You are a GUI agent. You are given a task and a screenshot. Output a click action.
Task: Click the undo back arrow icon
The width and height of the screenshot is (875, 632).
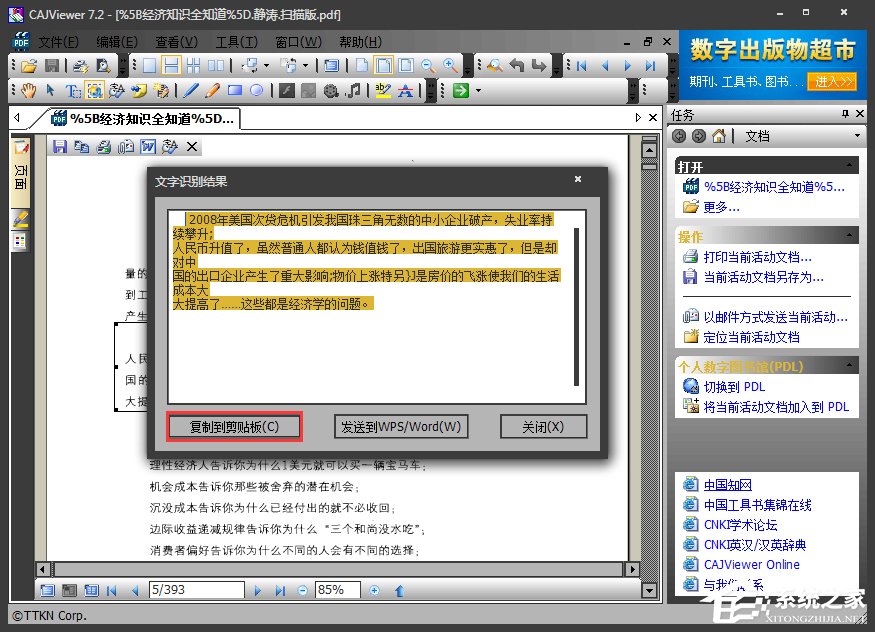tap(517, 66)
